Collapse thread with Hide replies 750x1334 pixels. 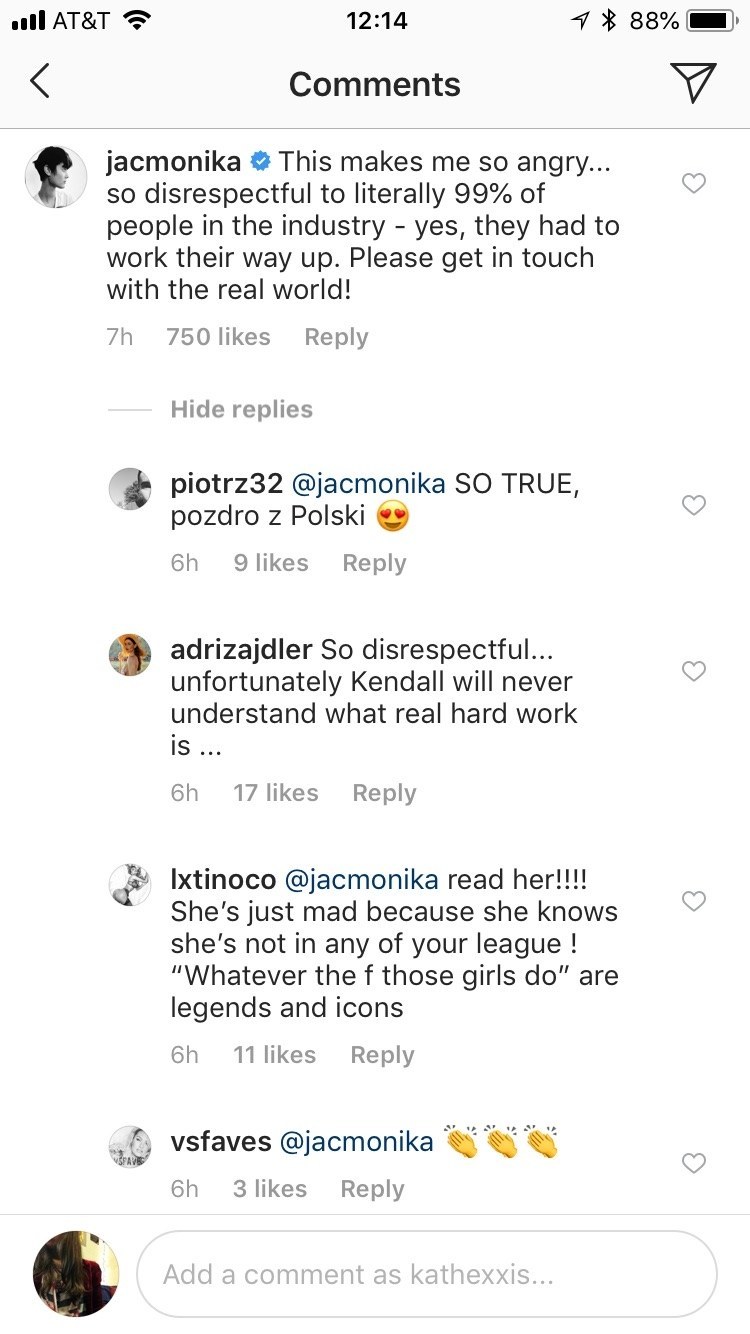pyautogui.click(x=241, y=409)
